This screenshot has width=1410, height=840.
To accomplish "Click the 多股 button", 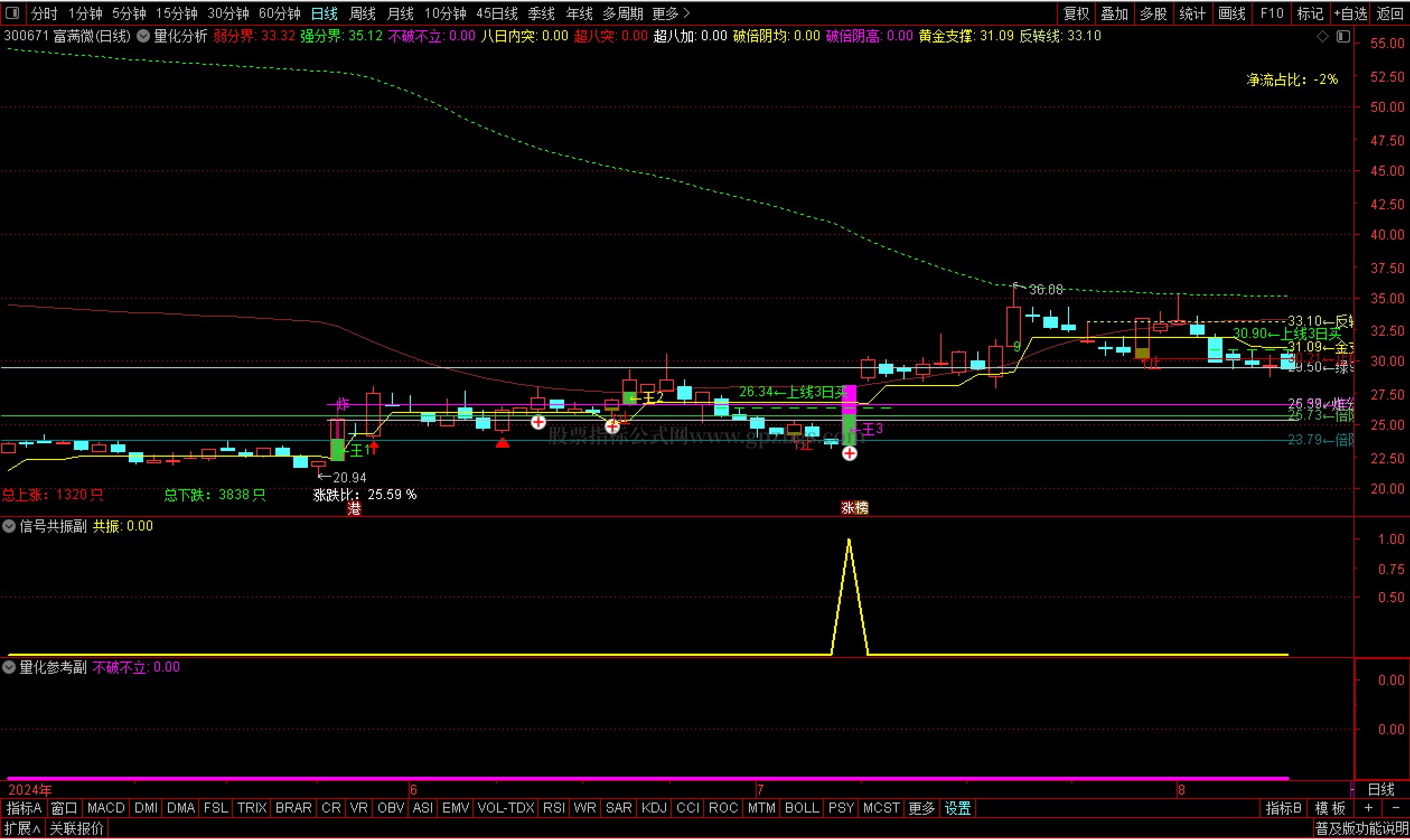I will tap(1153, 13).
